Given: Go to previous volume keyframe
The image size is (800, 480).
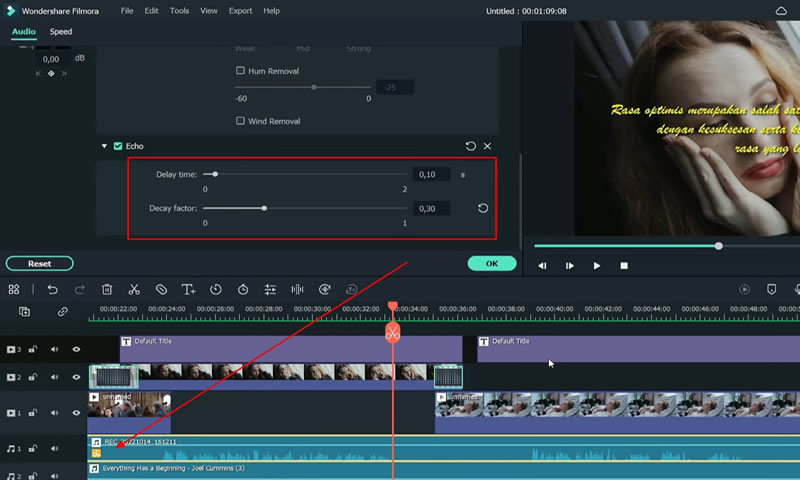Looking at the screenshot, I should [x=38, y=73].
